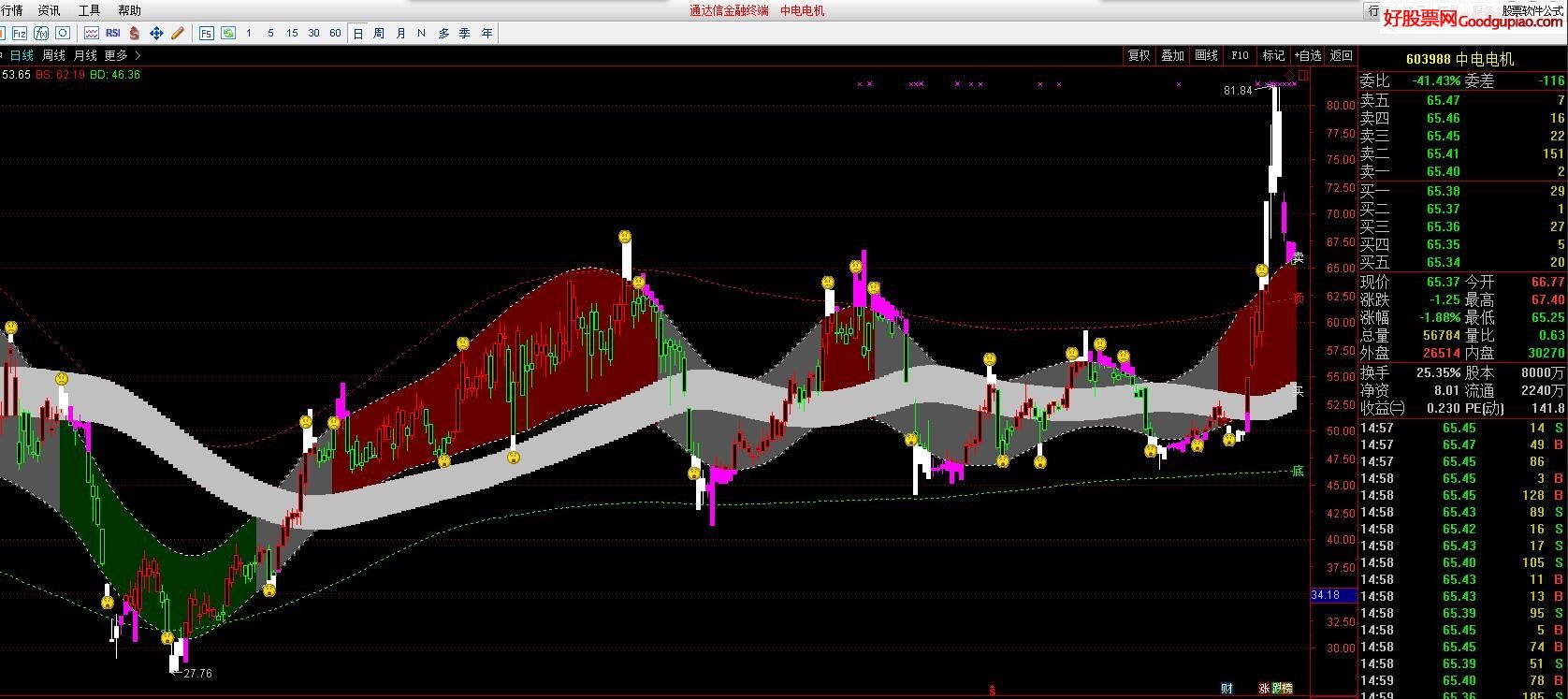Open the f(x) formula manager icon
Viewport: 1568px width, 699px height.
point(41,33)
